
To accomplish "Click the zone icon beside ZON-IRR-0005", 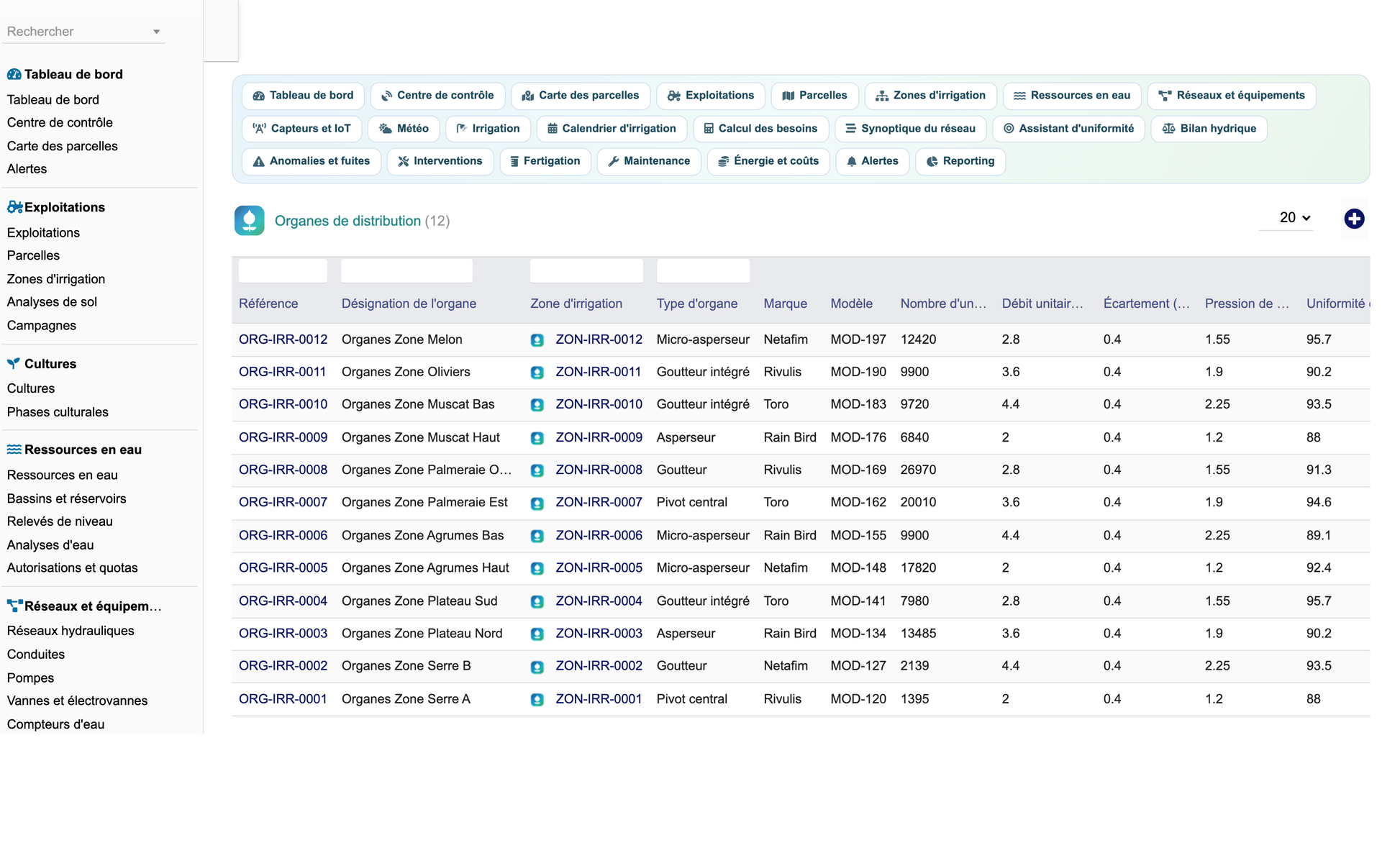I will pyautogui.click(x=537, y=568).
